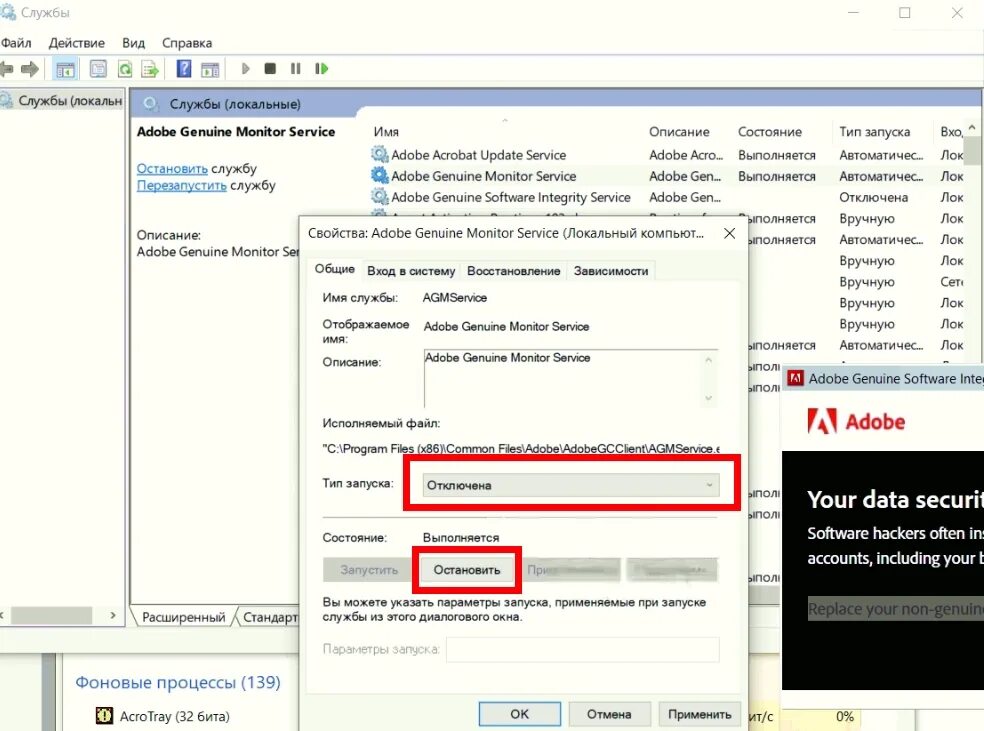The image size is (984, 731).
Task: Open the Файл menu
Action: pos(16,43)
